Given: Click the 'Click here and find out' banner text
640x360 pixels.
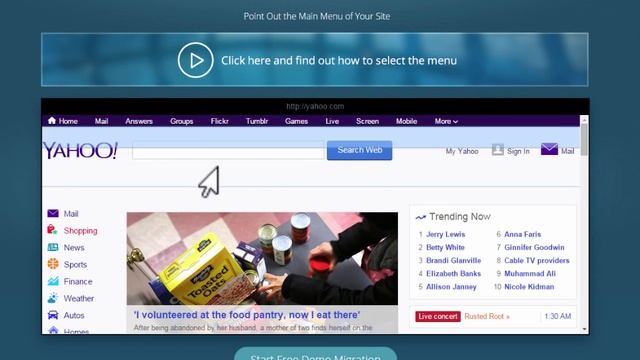Looking at the screenshot, I should 339,60.
